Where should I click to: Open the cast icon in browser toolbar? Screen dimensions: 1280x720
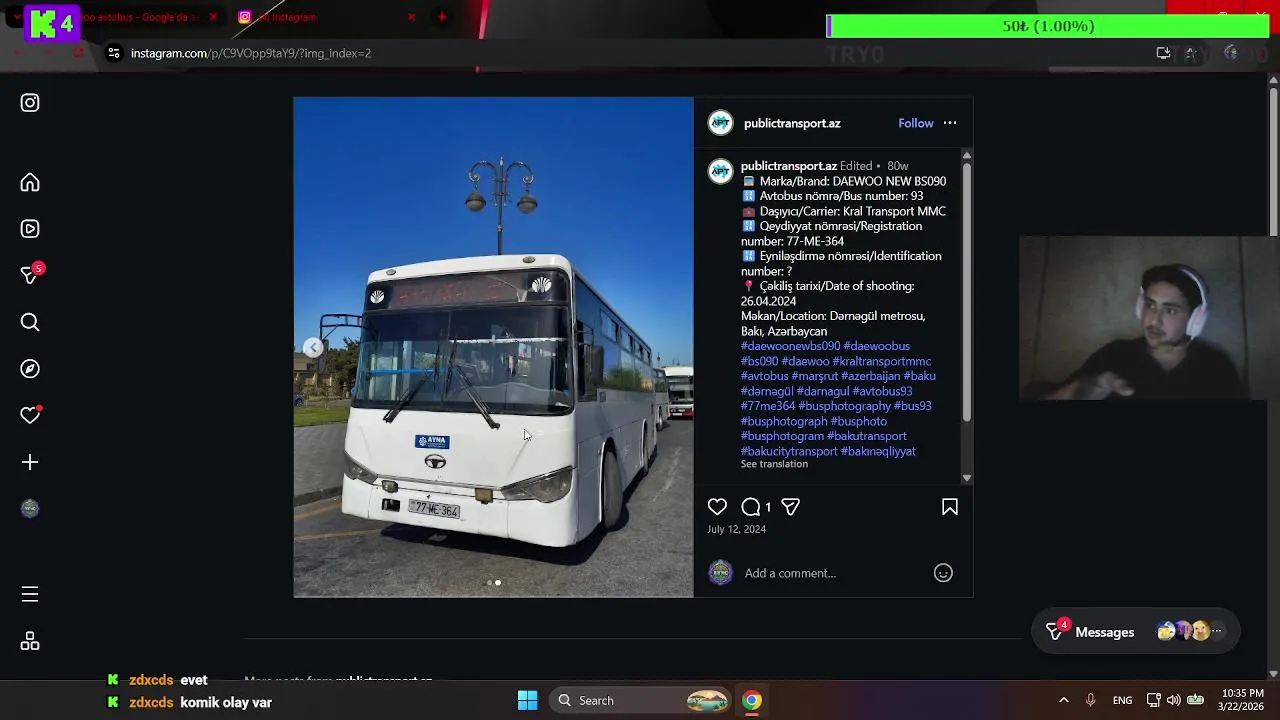pyautogui.click(x=1163, y=53)
